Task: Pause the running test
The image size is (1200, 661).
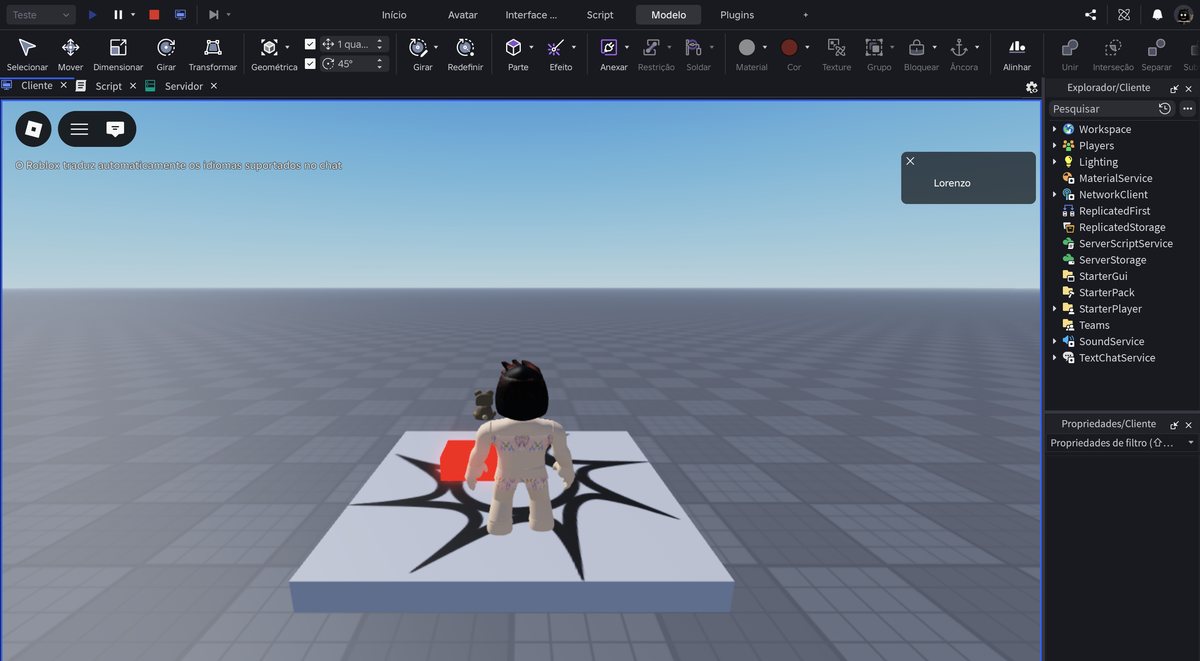Action: pyautogui.click(x=118, y=15)
